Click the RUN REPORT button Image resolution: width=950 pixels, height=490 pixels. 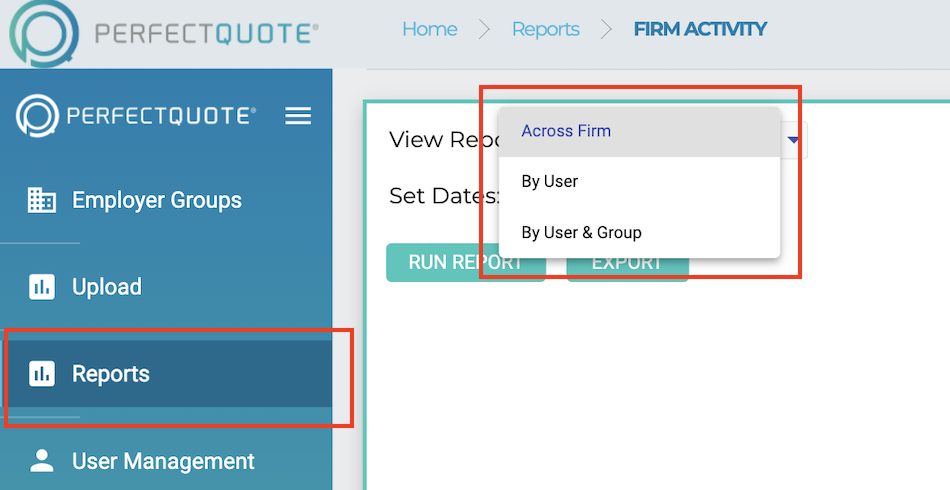[465, 263]
